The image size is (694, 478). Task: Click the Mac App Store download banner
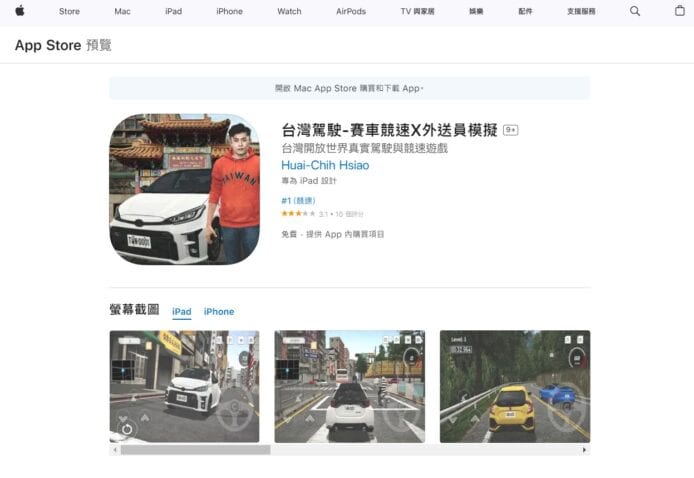pyautogui.click(x=349, y=88)
